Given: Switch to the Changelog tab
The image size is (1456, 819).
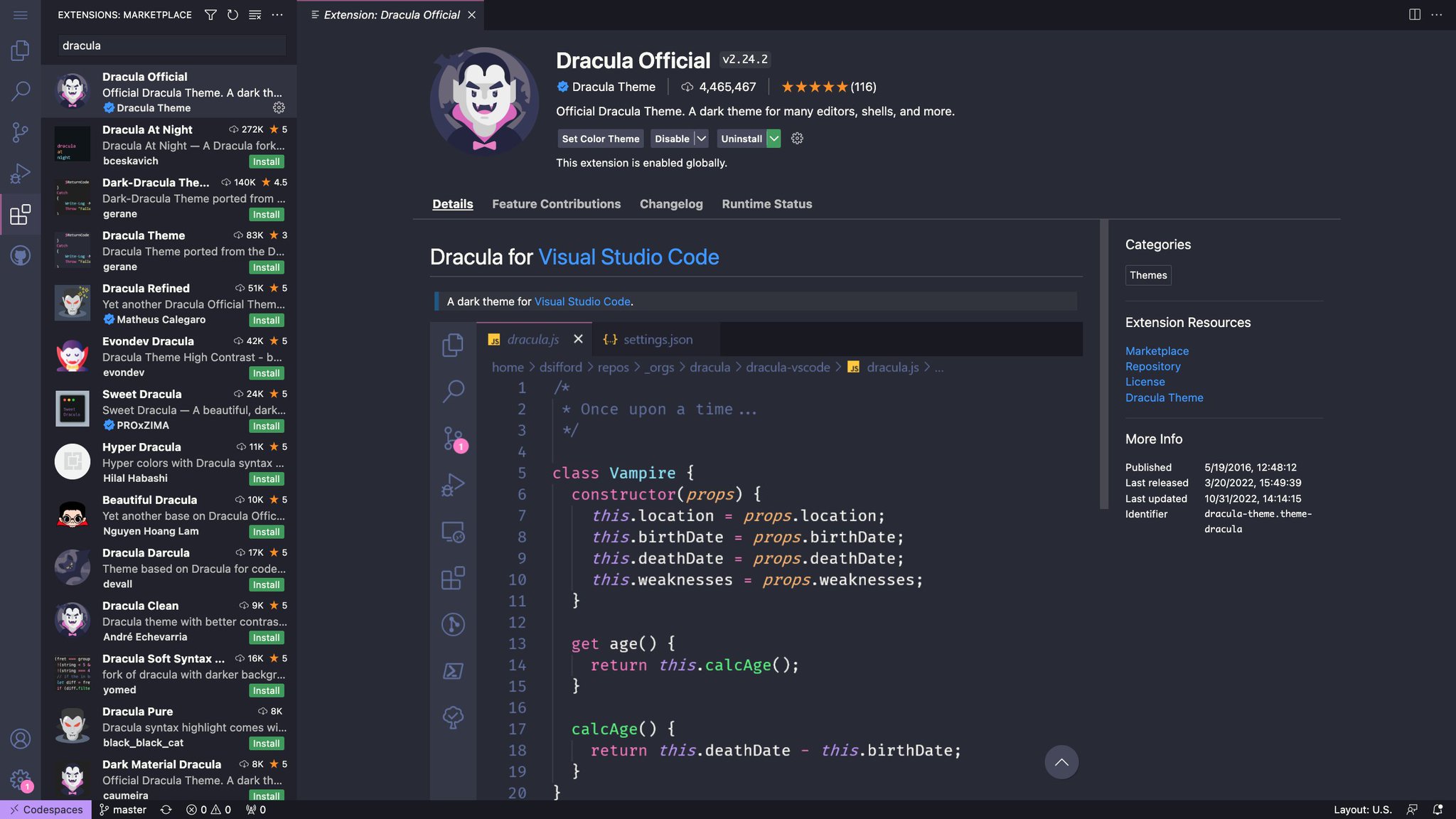Looking at the screenshot, I should [x=670, y=204].
